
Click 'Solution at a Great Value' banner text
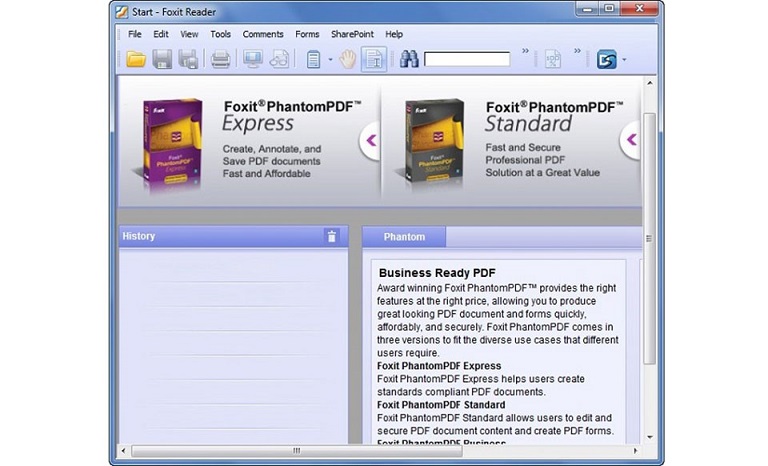click(543, 172)
